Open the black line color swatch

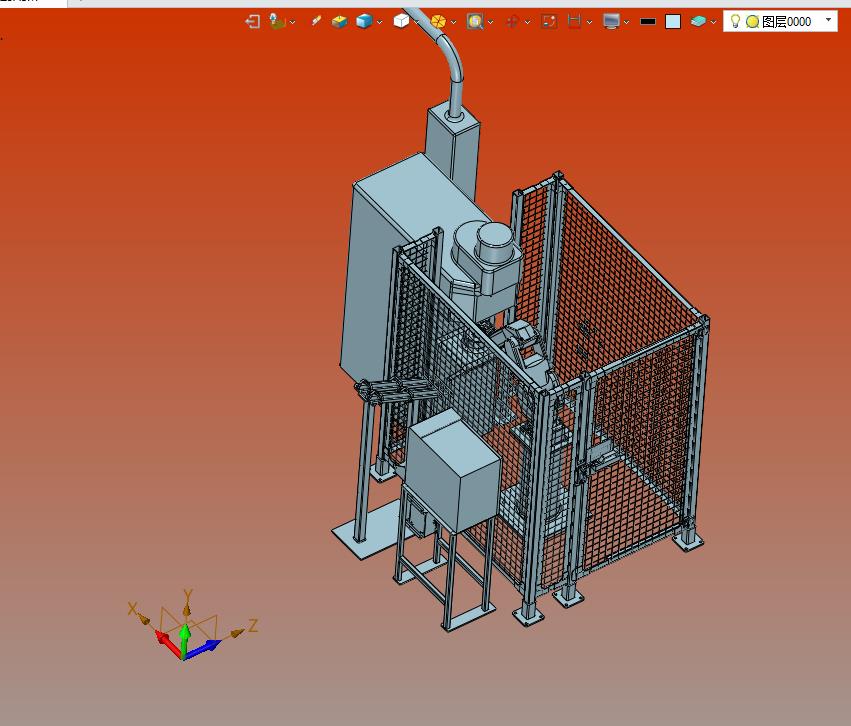click(x=648, y=21)
